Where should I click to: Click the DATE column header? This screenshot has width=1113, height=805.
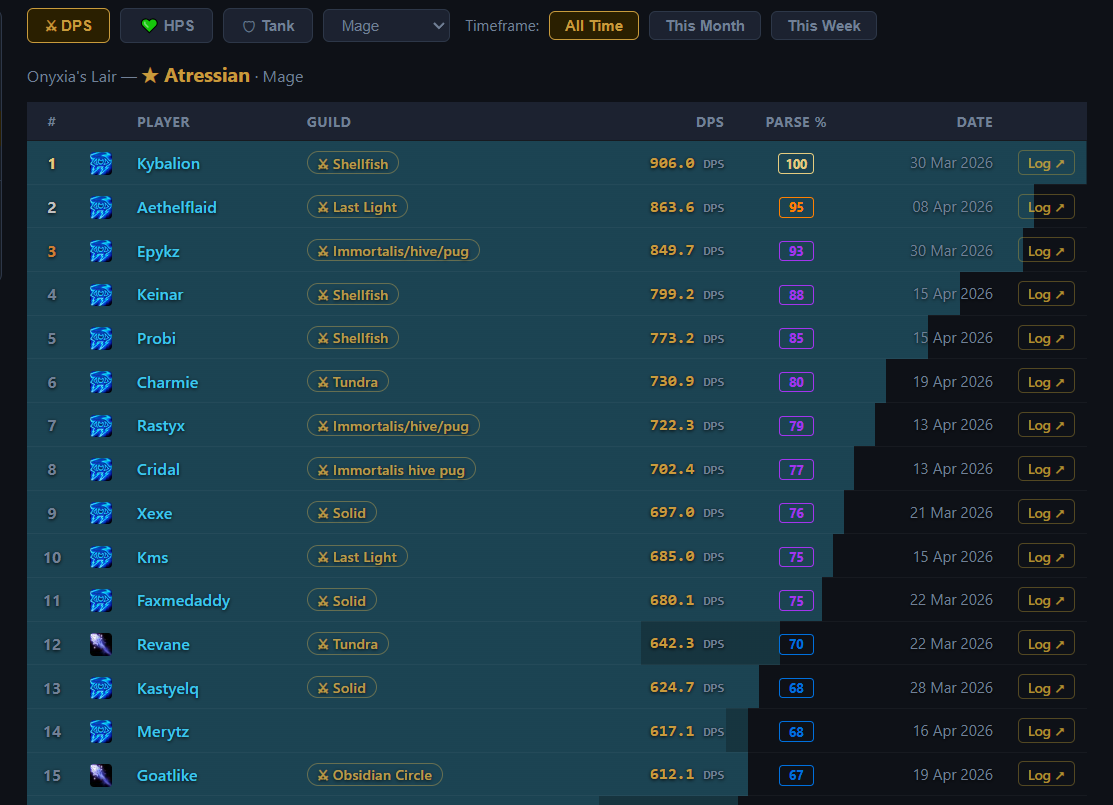(975, 122)
